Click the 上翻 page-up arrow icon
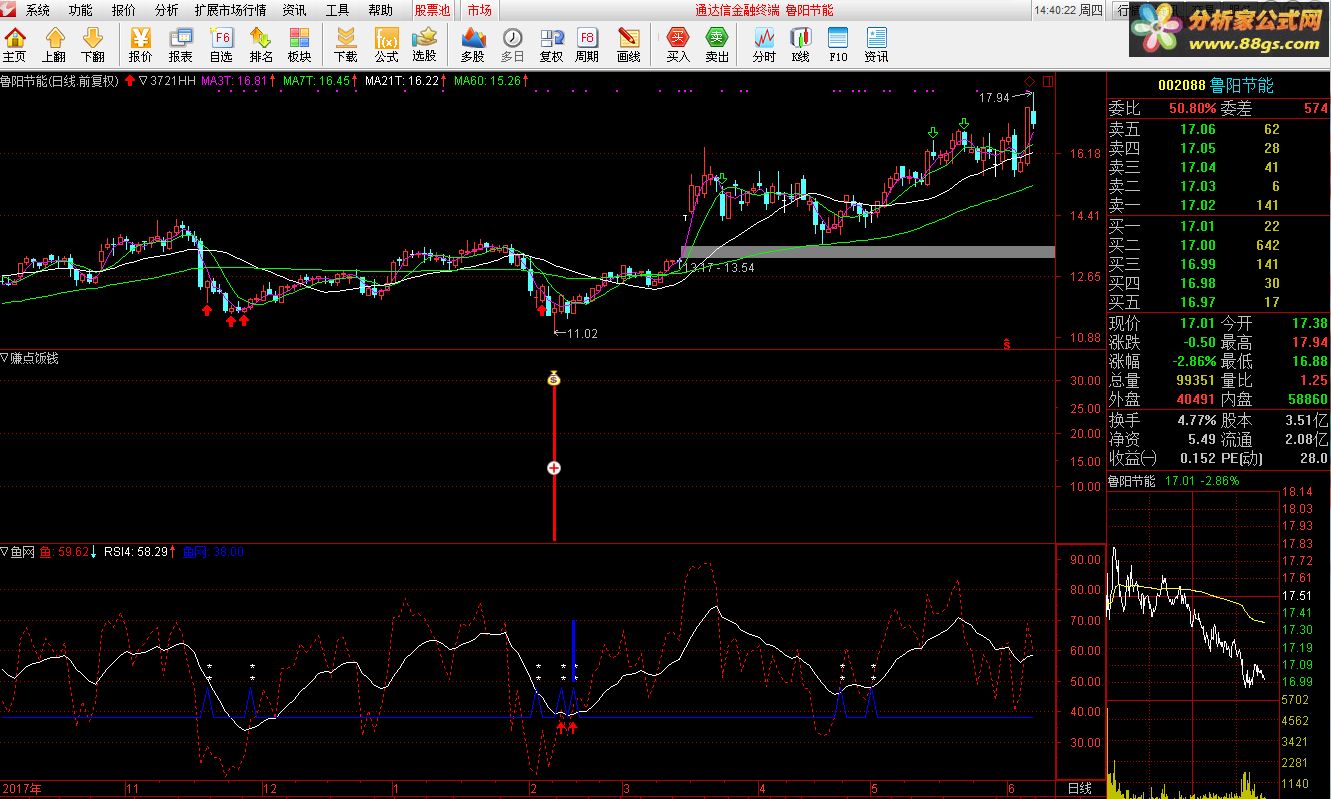This screenshot has height=799, width=1331. pos(54,45)
